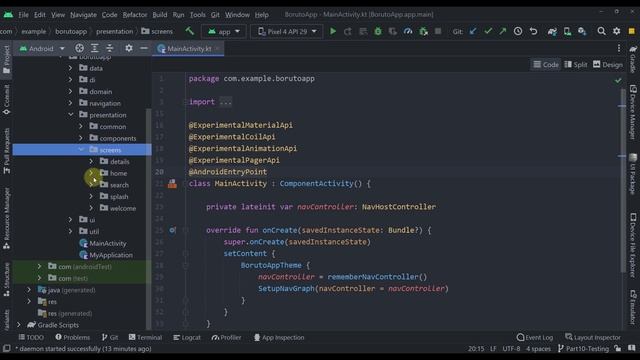Click the override gutter icon next to onCreate

pyautogui.click(x=172, y=230)
